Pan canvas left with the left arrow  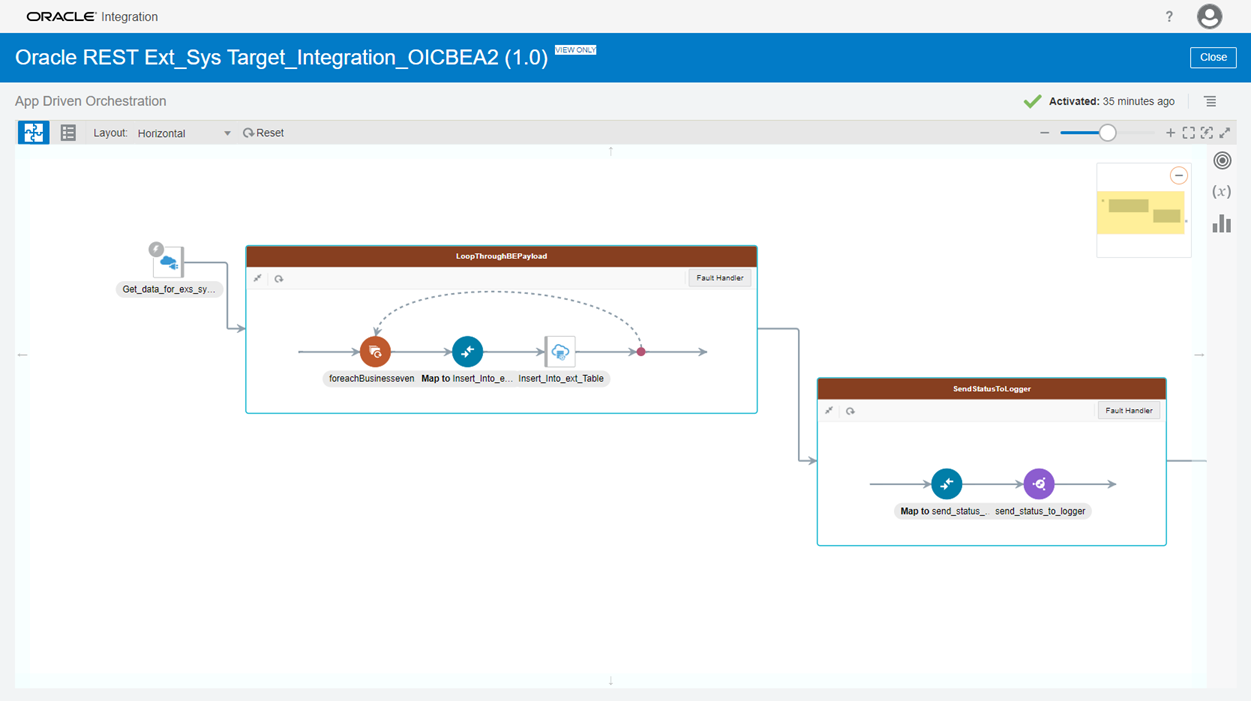[x=22, y=355]
